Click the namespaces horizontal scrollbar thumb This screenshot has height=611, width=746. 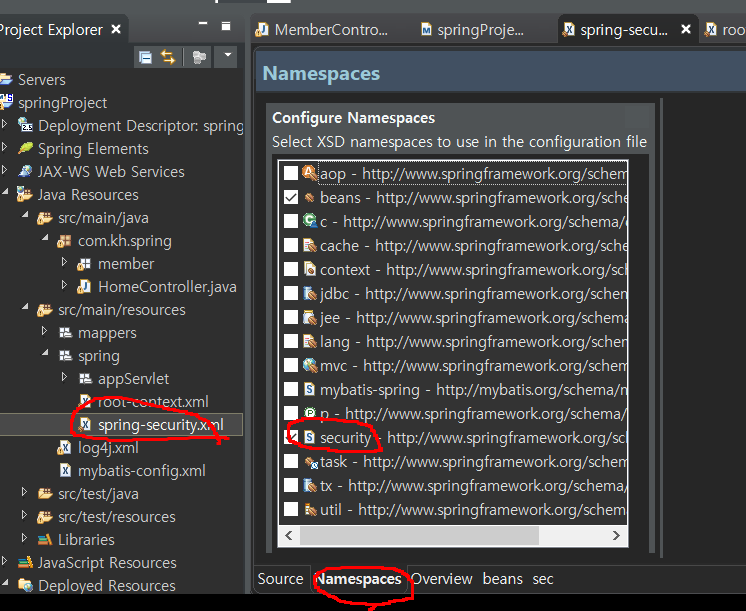pos(419,535)
